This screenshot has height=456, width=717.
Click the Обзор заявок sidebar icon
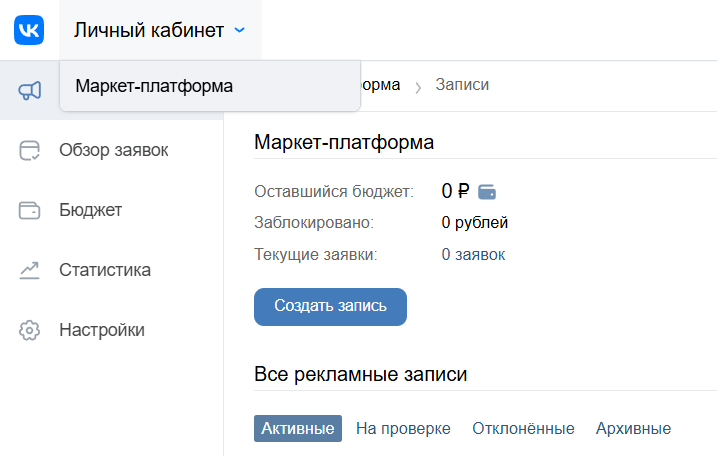pyautogui.click(x=30, y=151)
